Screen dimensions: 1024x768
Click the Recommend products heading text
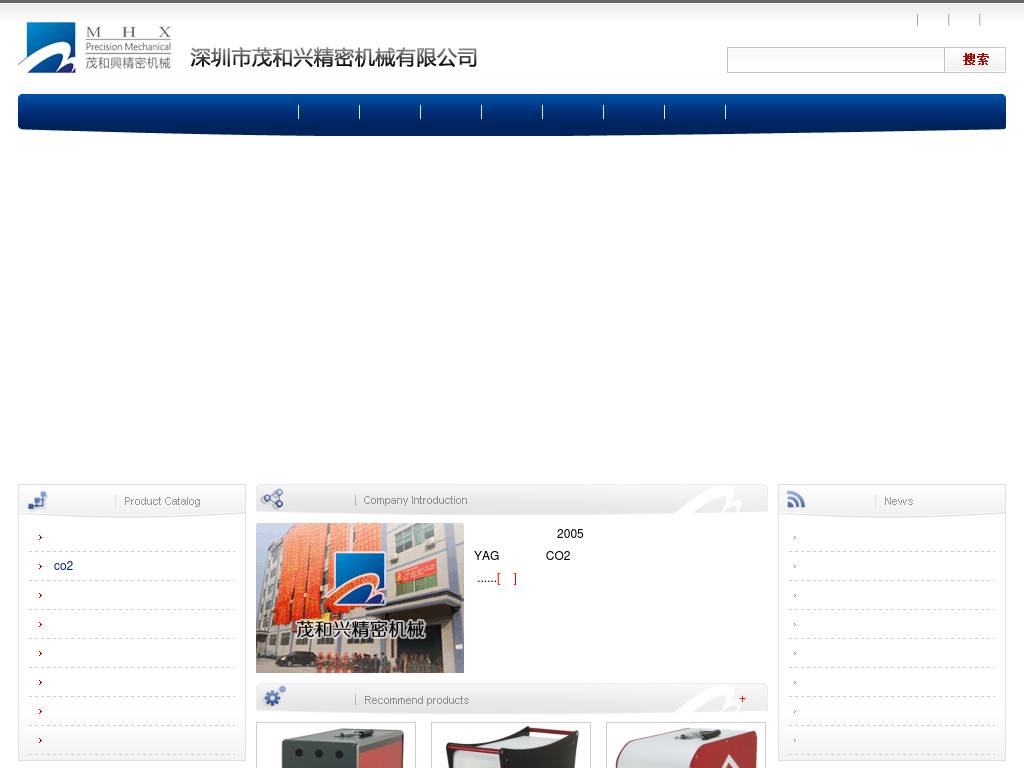point(417,700)
